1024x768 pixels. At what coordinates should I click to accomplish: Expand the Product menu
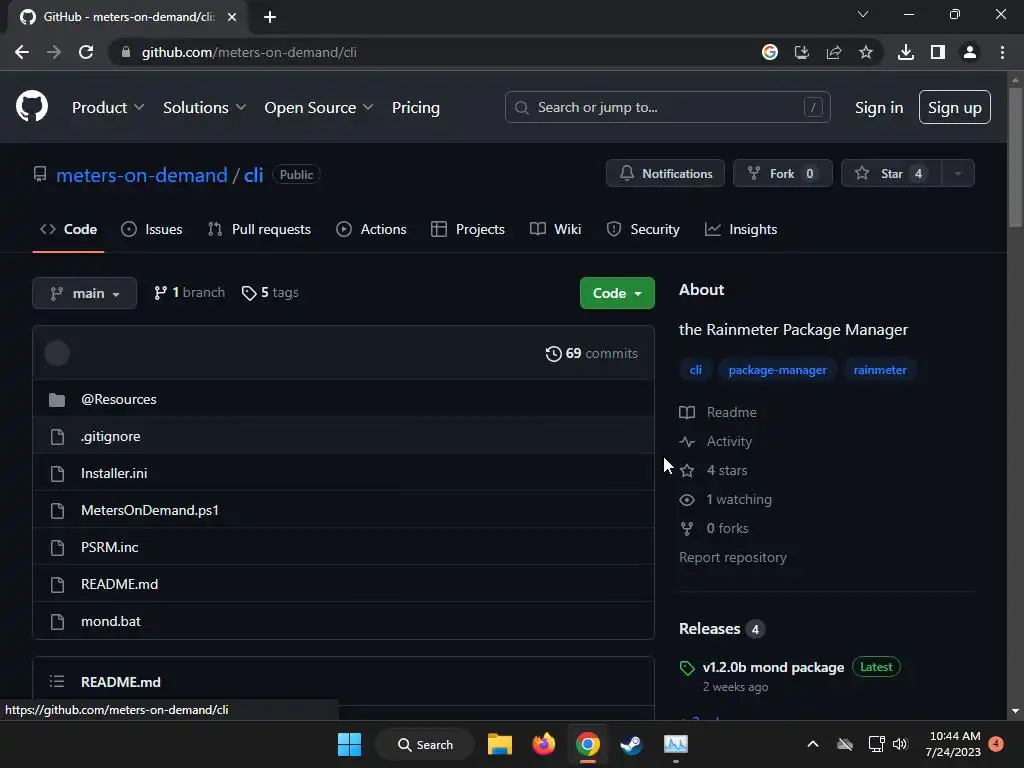(108, 107)
